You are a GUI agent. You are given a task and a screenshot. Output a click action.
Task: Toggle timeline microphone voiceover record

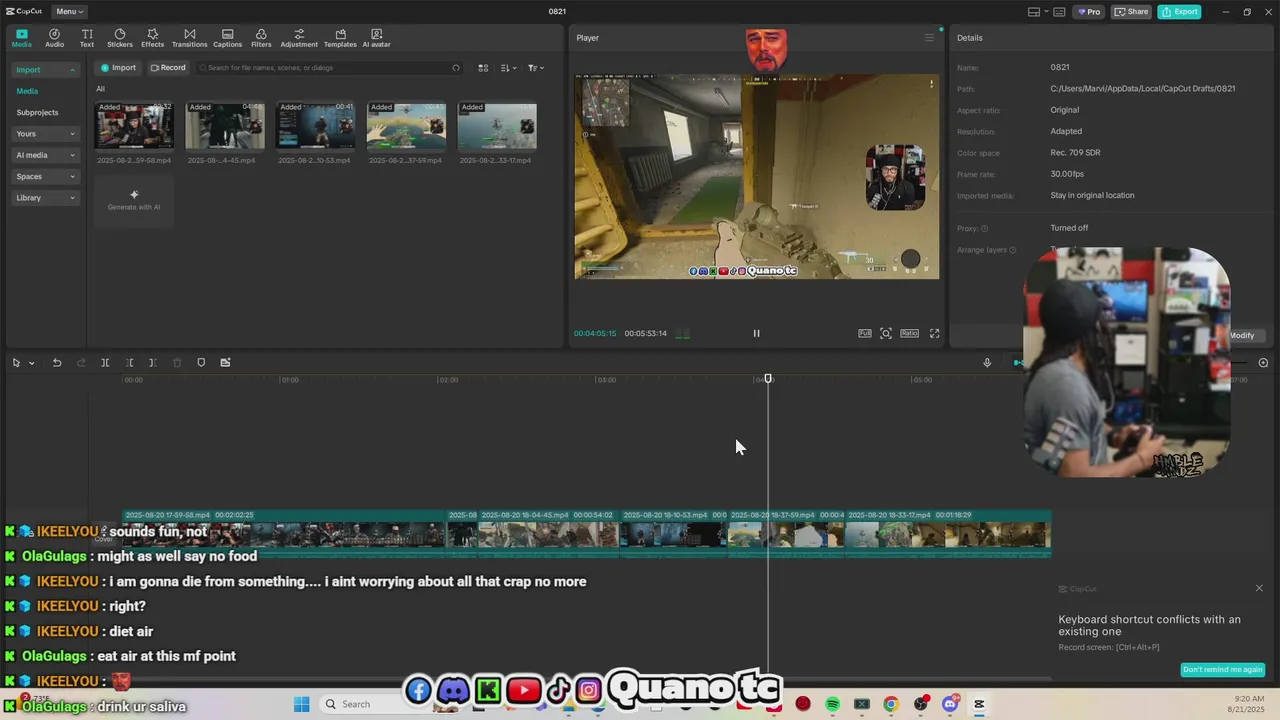987,363
